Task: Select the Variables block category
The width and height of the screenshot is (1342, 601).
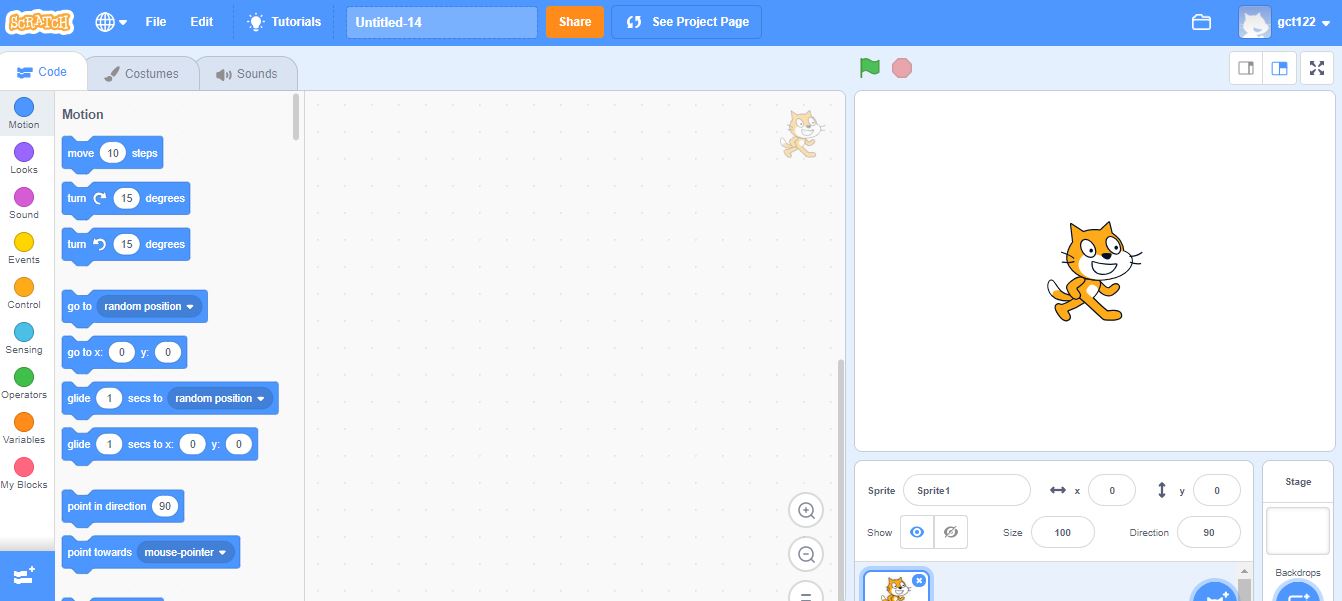Action: (24, 429)
